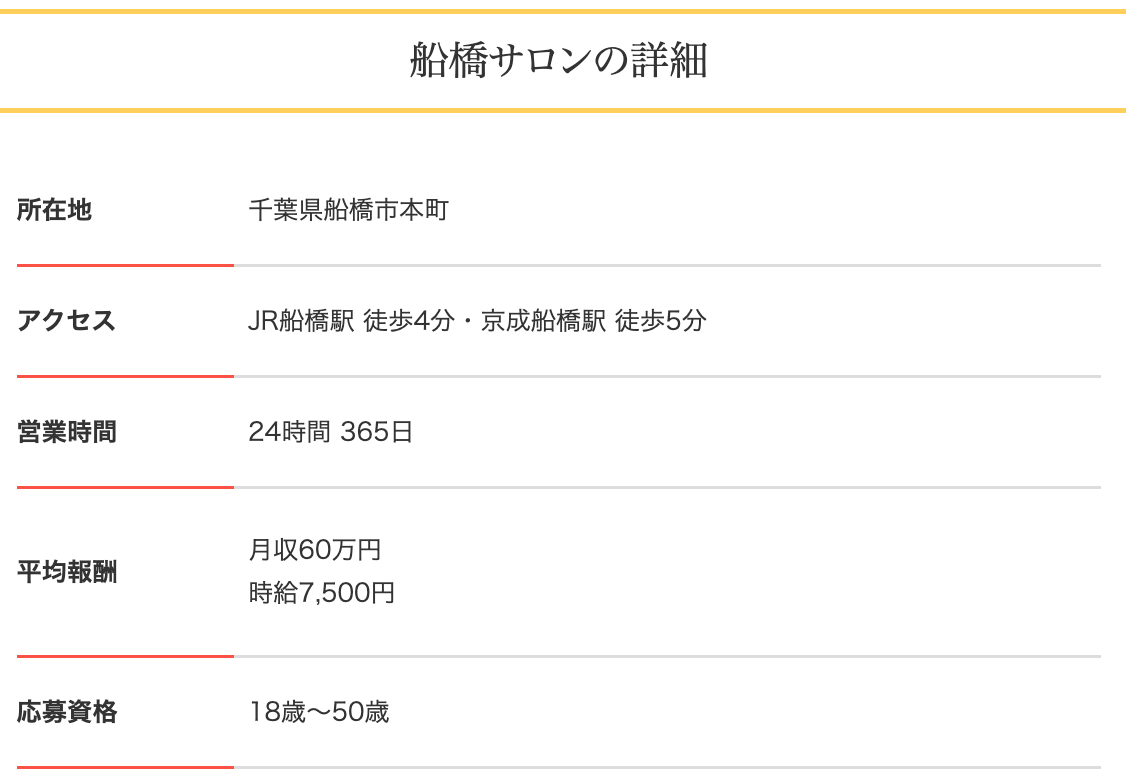Click the yellow line above the heading
This screenshot has height=780, width=1126.
coord(563,12)
